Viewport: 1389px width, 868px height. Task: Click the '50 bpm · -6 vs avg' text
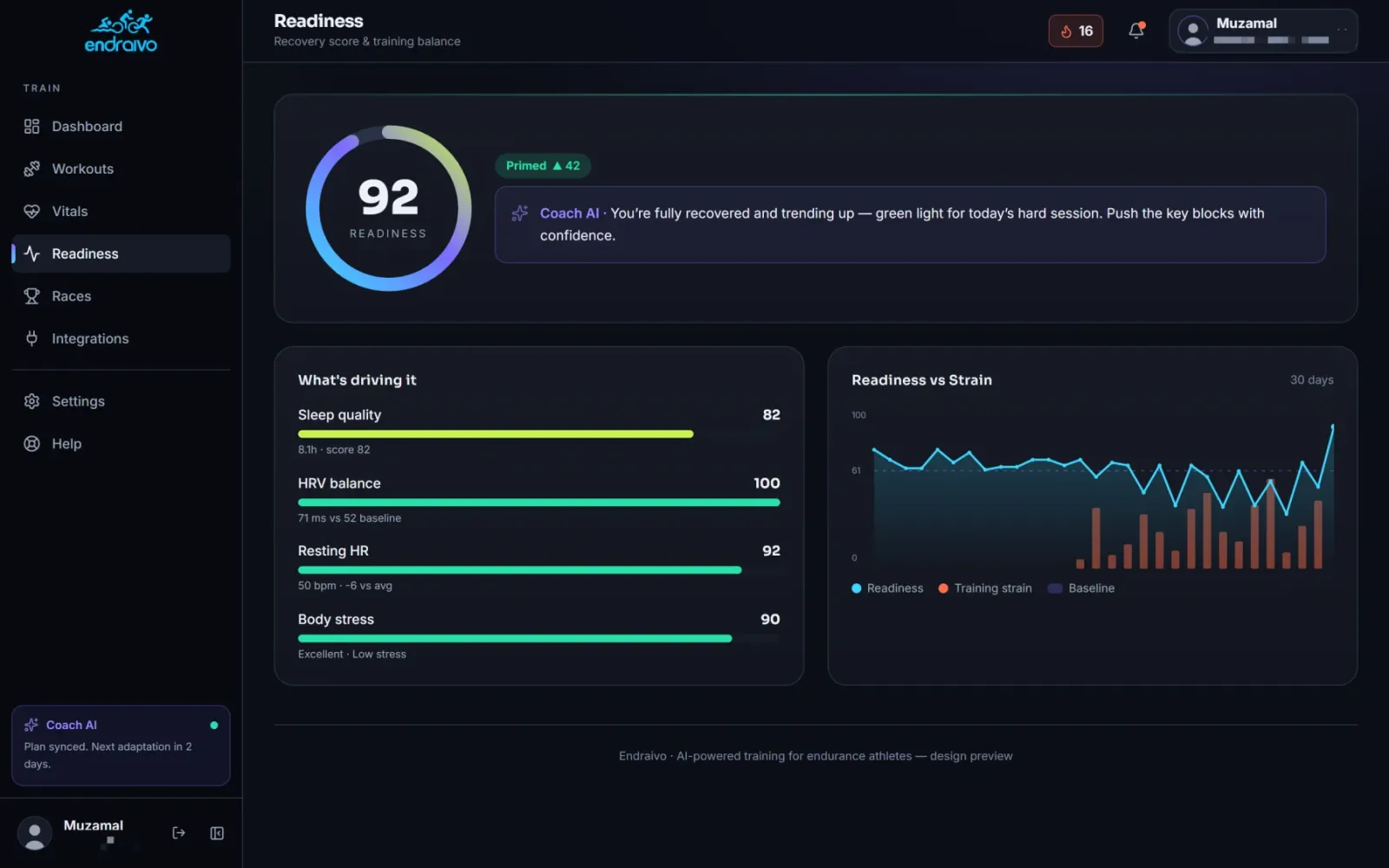click(x=345, y=586)
